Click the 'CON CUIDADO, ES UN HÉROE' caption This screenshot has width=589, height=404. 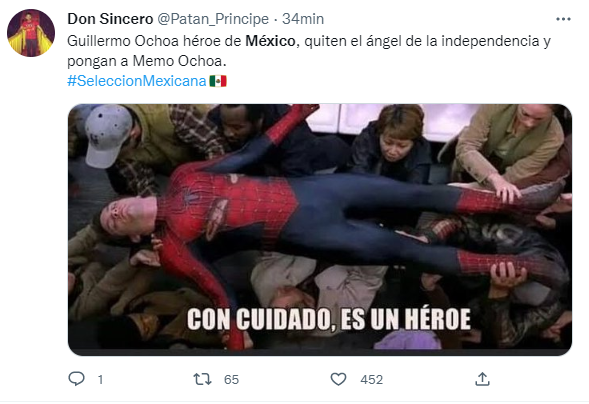tap(329, 320)
